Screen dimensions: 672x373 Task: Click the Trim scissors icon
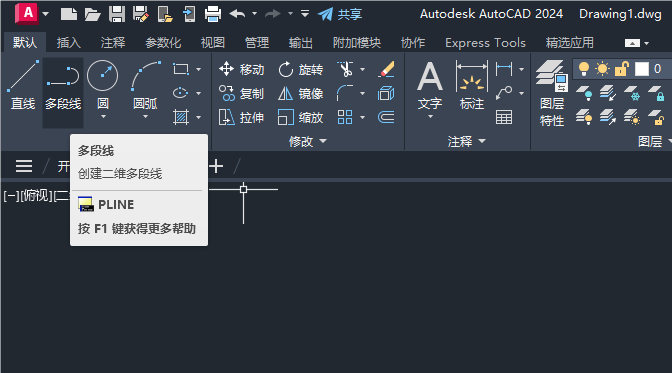(345, 69)
